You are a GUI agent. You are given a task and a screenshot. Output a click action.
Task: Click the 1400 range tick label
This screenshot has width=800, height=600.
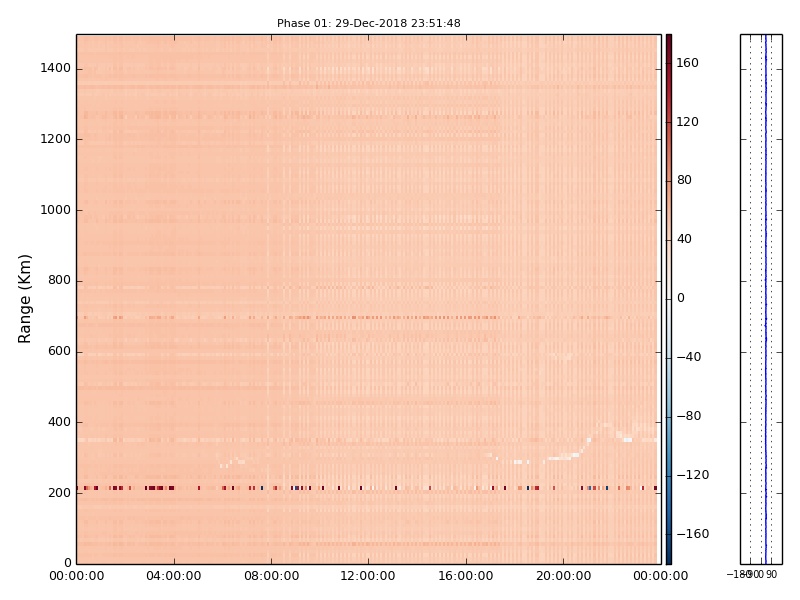(x=55, y=68)
